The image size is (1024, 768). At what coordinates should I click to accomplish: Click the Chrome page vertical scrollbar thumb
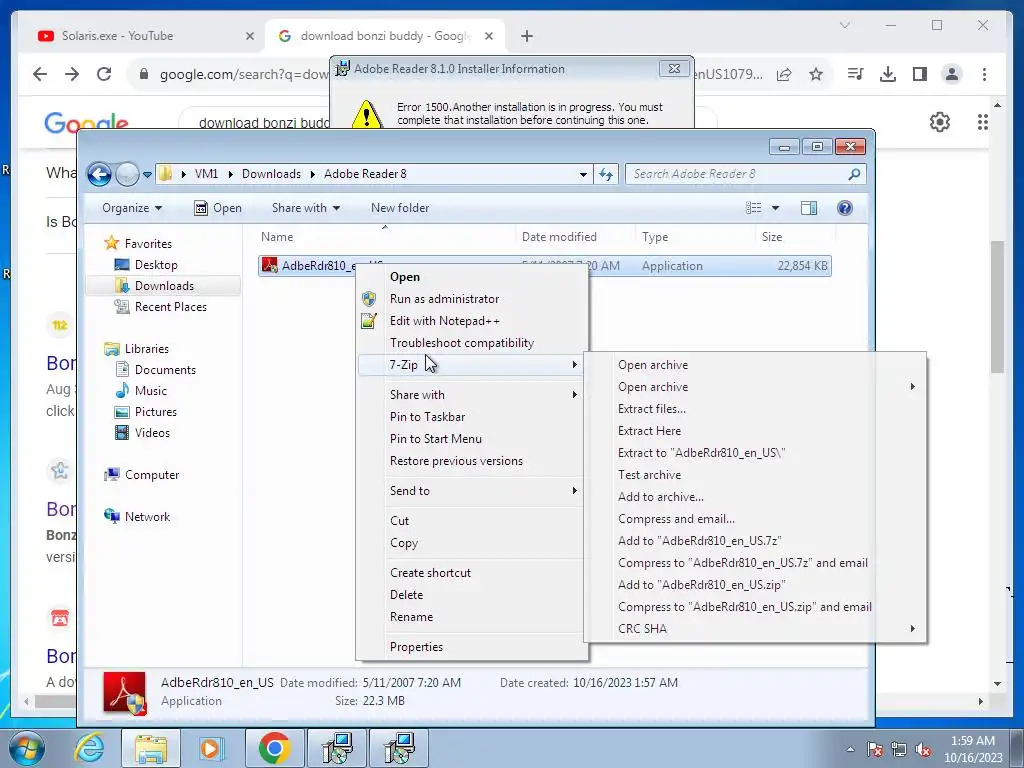pyautogui.click(x=997, y=307)
